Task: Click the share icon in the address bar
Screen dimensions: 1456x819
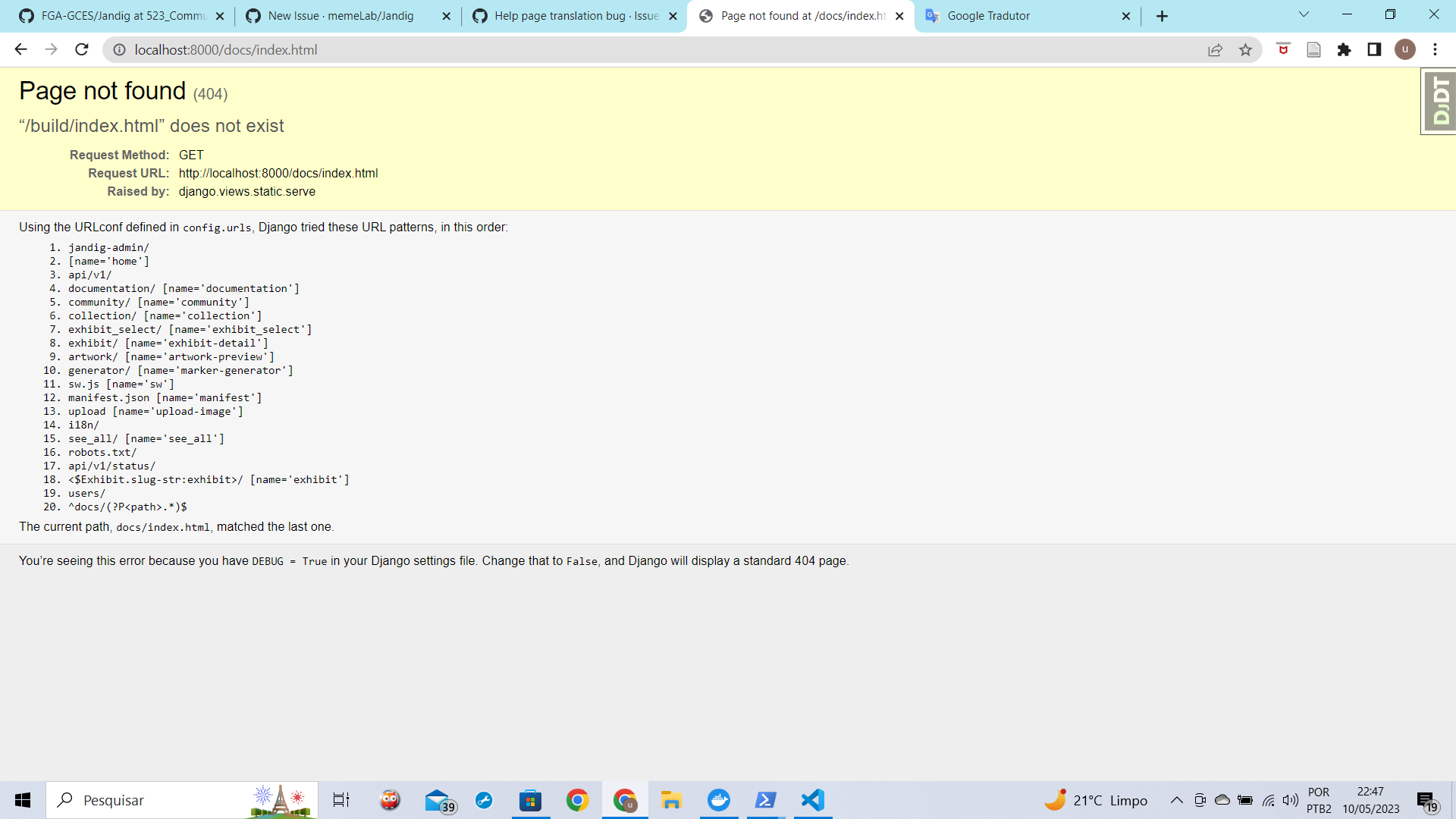Action: coord(1216,49)
